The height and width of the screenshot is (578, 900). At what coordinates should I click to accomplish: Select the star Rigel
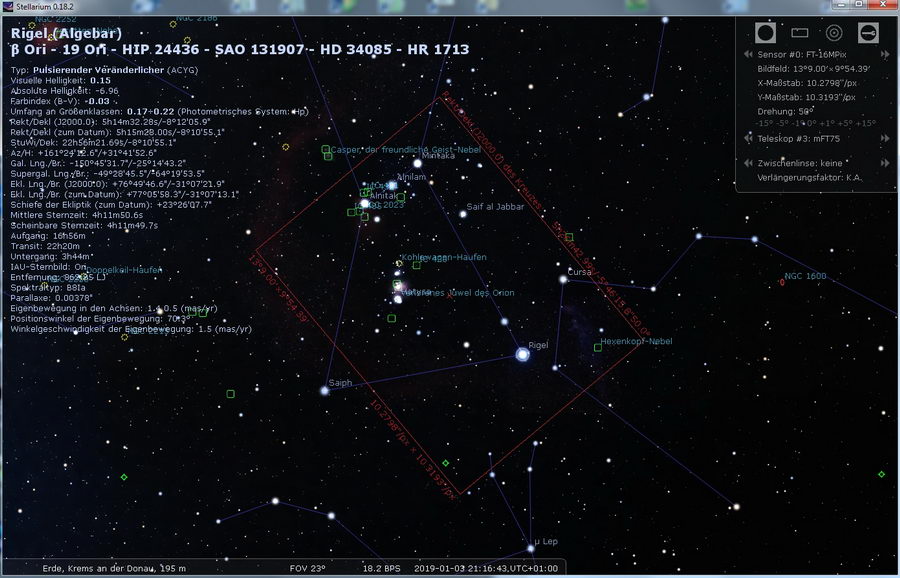522,354
